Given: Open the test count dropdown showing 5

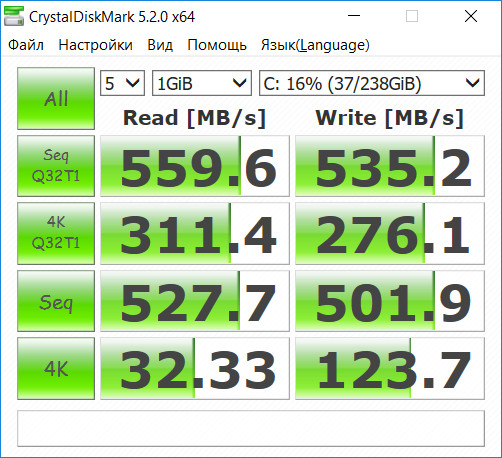Looking at the screenshot, I should coord(122,83).
